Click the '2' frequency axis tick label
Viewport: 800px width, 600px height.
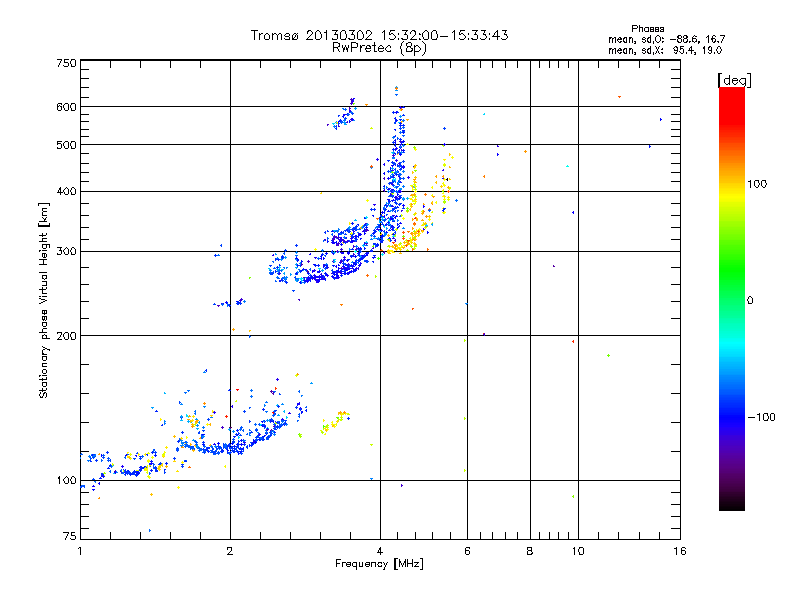pyautogui.click(x=230, y=551)
